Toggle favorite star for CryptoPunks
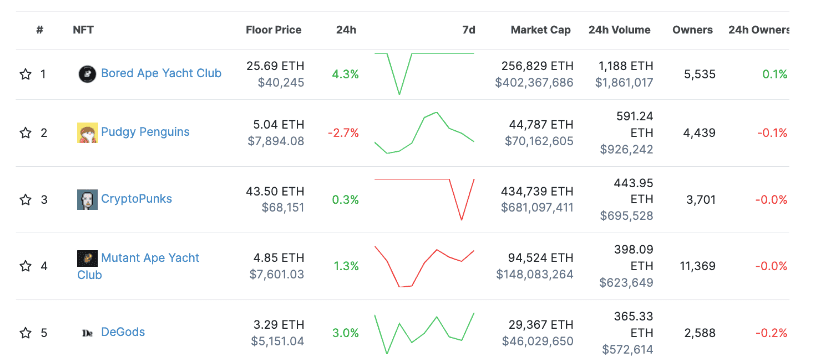This screenshot has height=363, width=818. pos(26,200)
